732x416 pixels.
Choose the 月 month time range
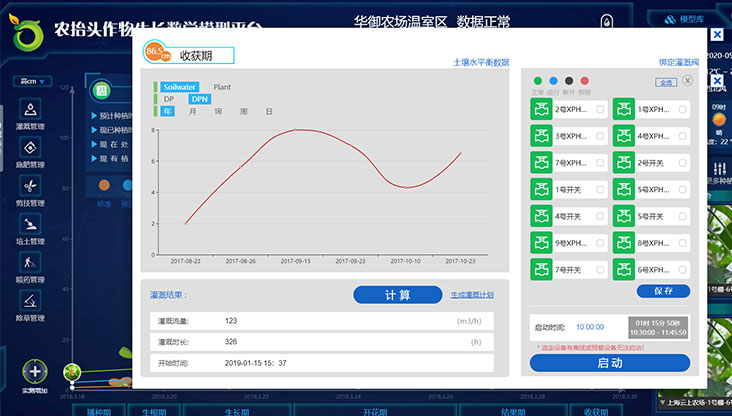tap(192, 112)
